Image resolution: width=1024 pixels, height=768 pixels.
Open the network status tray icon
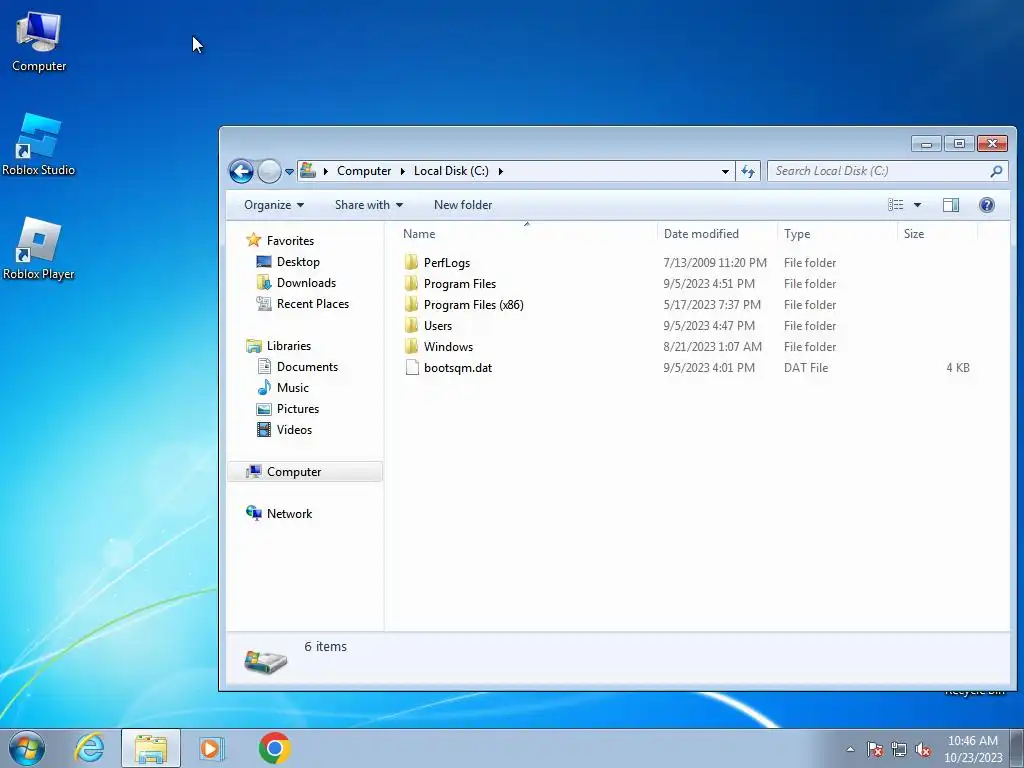899,749
